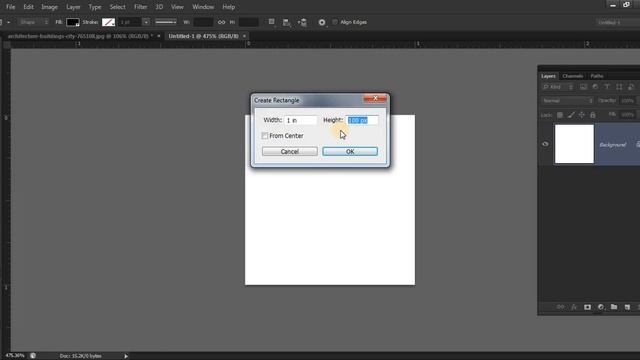Open the tool mode Shape dropdown
This screenshot has height=360, width=640.
coord(33,22)
